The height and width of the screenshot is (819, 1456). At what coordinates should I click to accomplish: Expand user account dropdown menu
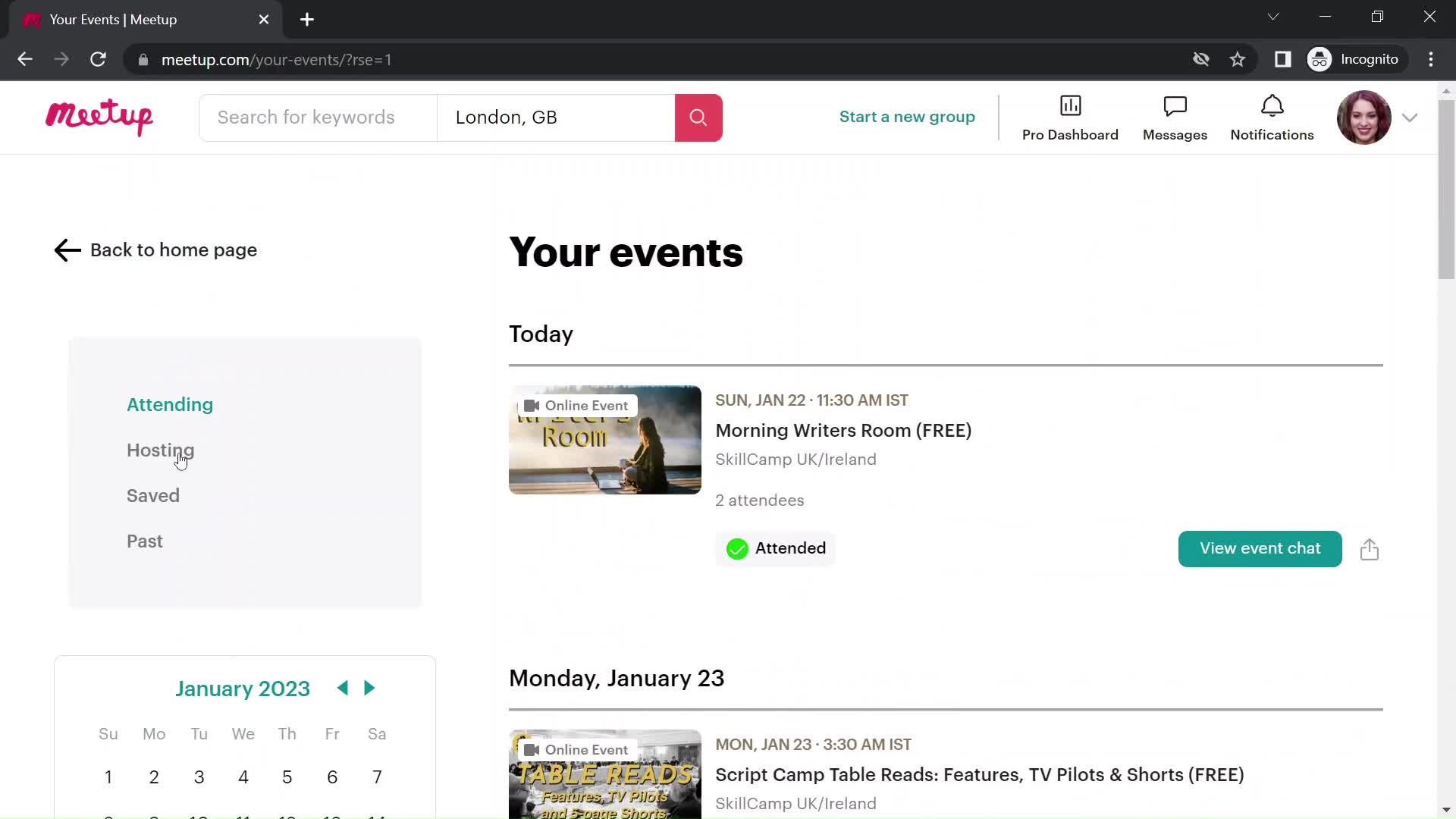coord(1411,117)
